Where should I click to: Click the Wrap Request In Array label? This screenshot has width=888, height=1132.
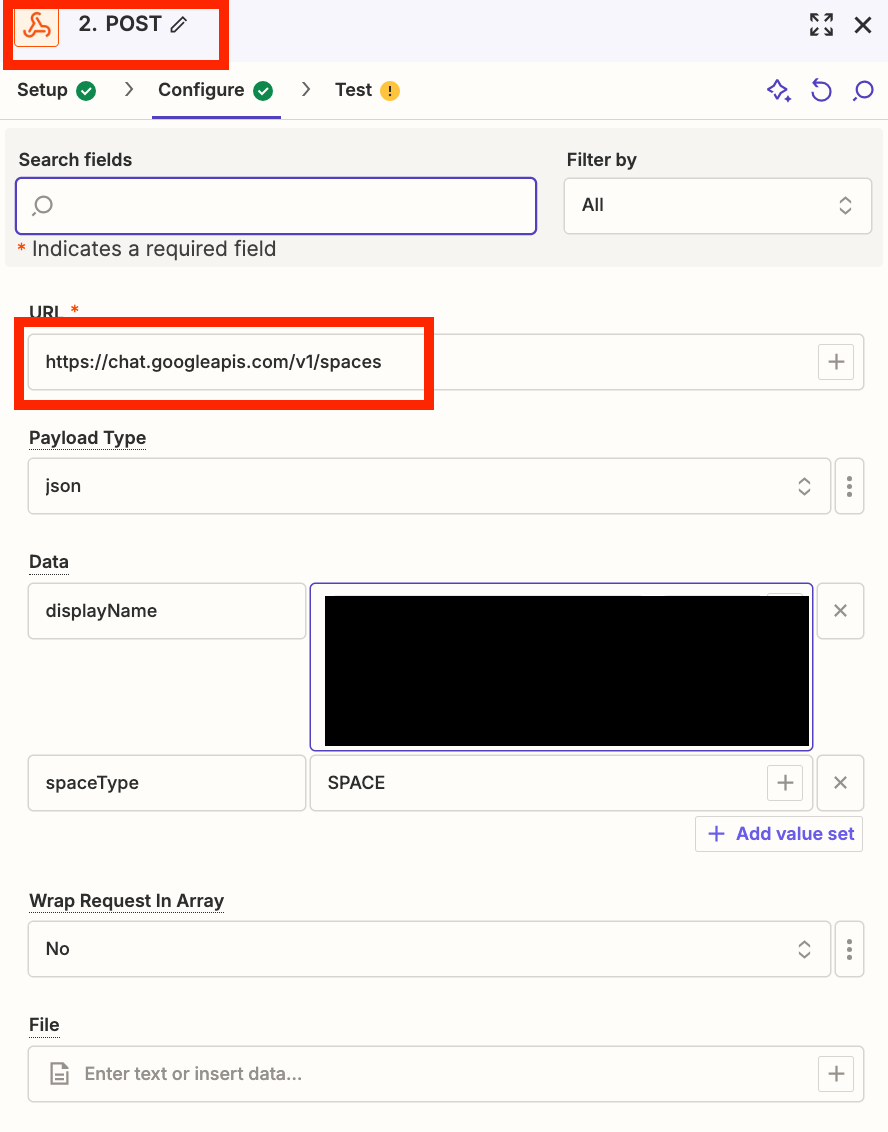point(126,901)
